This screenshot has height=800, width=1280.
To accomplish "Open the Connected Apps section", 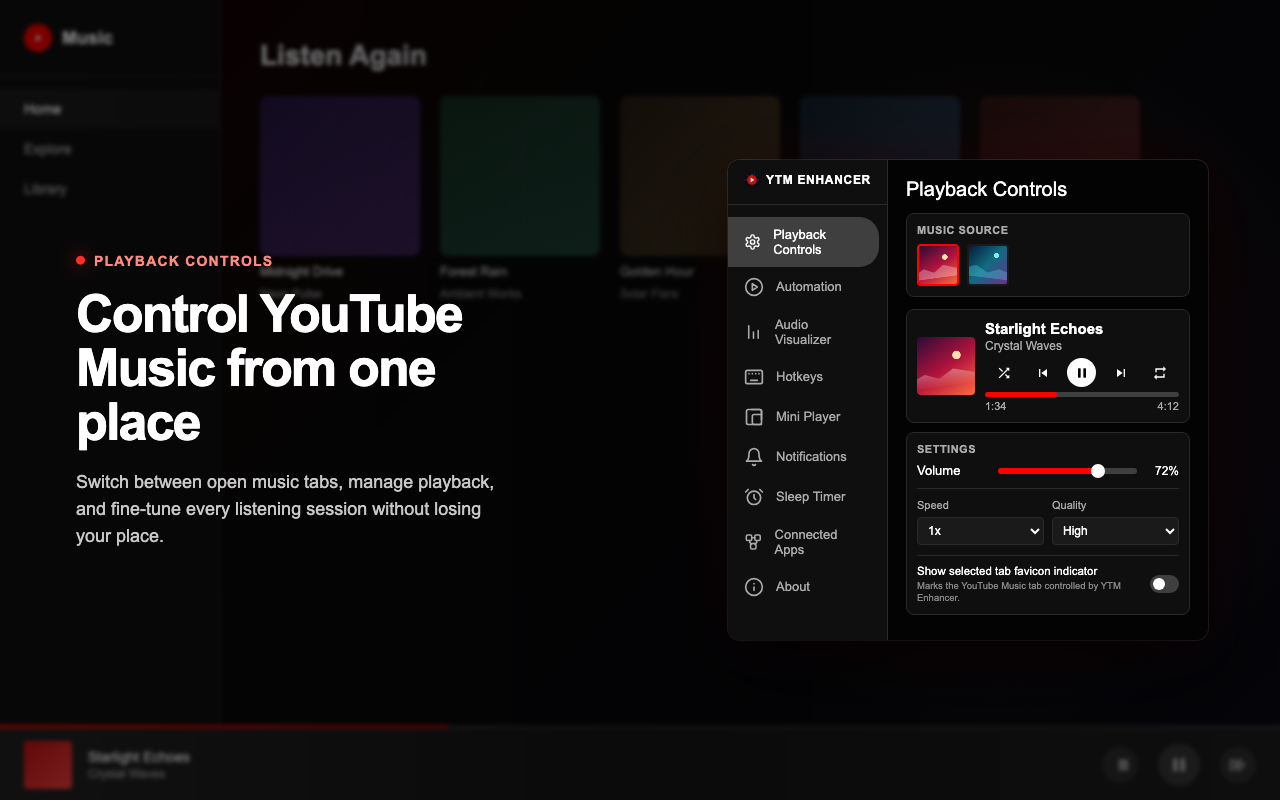I will coord(803,542).
